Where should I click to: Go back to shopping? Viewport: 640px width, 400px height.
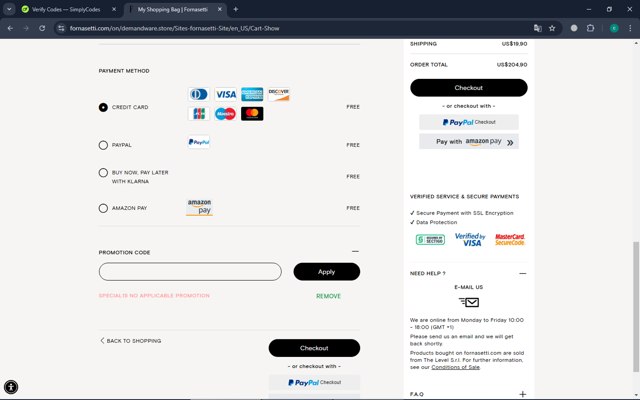(x=131, y=341)
